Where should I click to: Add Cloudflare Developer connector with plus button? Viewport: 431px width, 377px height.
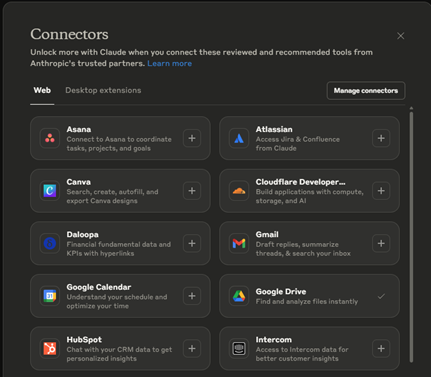pos(381,191)
